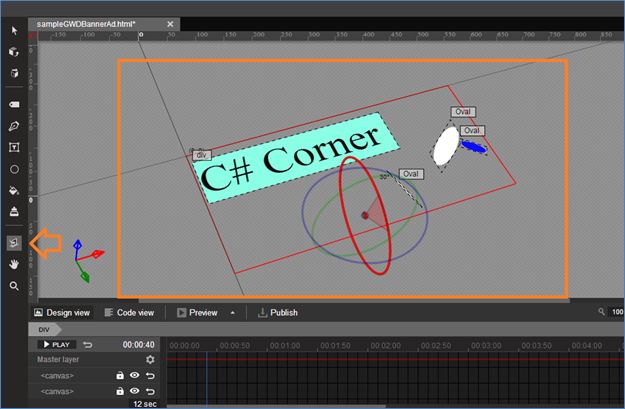The width and height of the screenshot is (625, 409).
Task: Select the first canvas layer name
Action: pyautogui.click(x=57, y=376)
